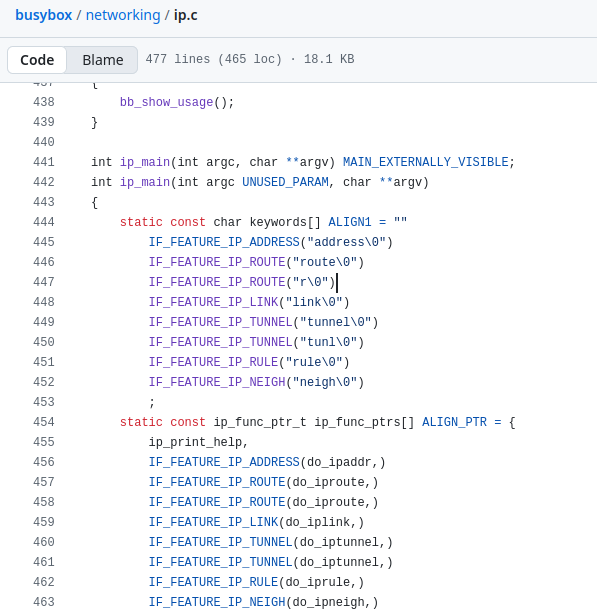Open the busybox repository link
The height and width of the screenshot is (610, 597).
coord(44,15)
